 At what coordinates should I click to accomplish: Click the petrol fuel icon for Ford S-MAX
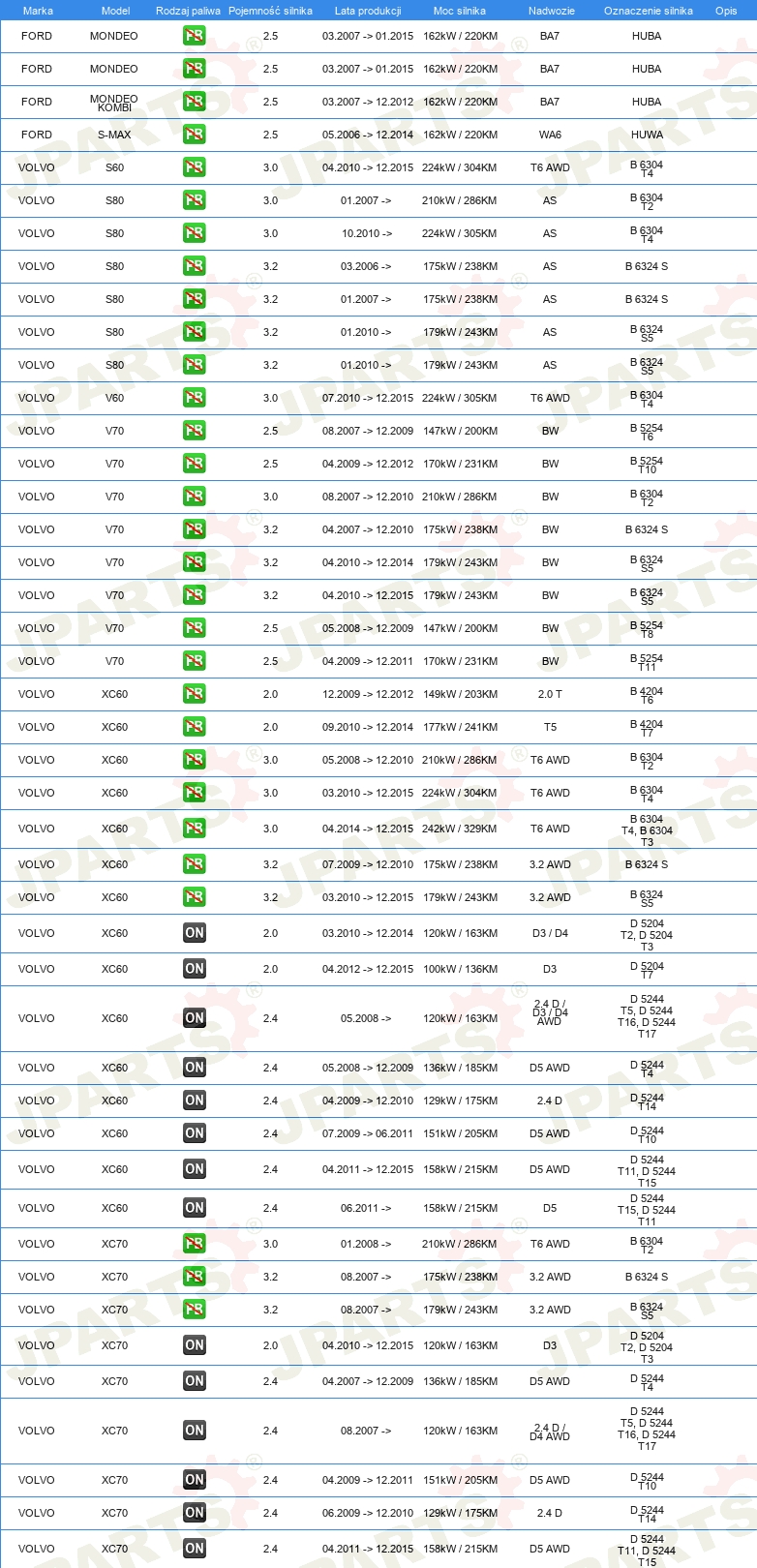[195, 135]
